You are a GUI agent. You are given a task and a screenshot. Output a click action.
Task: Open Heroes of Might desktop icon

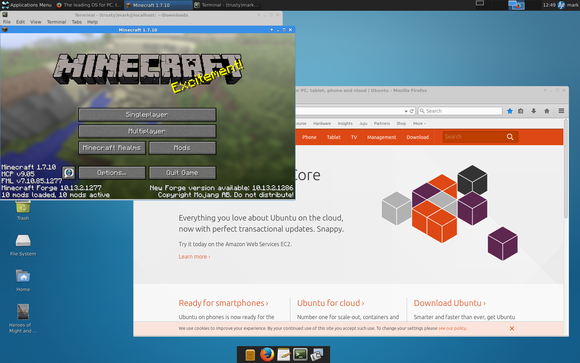tap(23, 318)
